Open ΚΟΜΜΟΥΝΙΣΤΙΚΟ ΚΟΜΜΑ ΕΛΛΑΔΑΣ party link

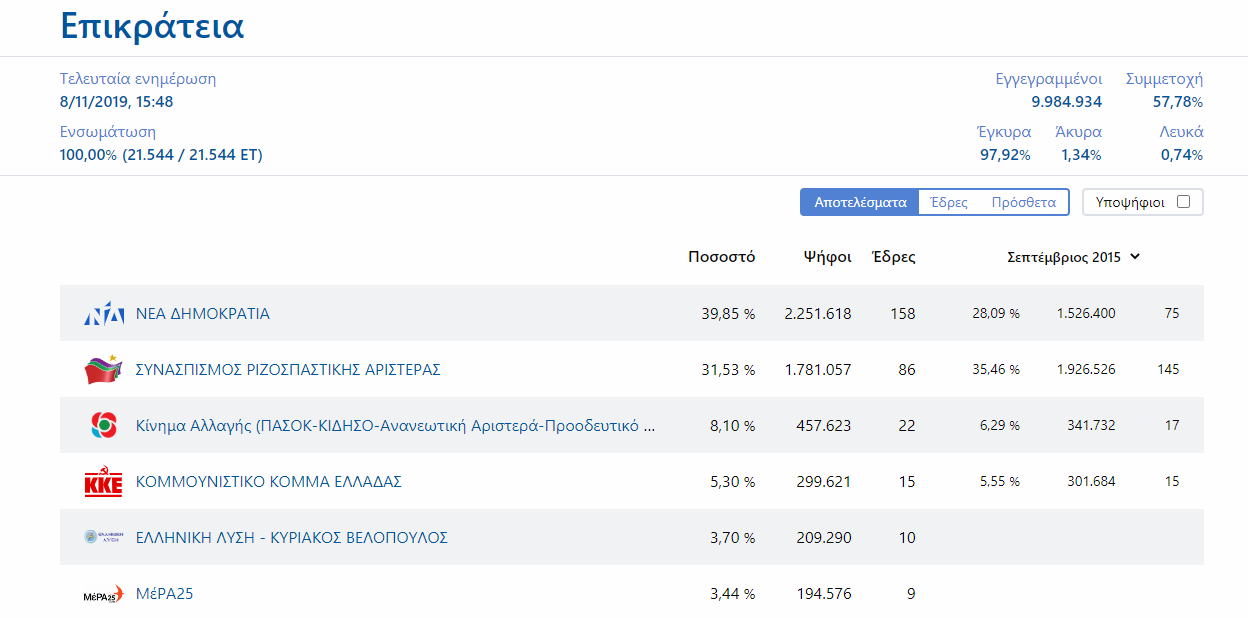tap(268, 482)
